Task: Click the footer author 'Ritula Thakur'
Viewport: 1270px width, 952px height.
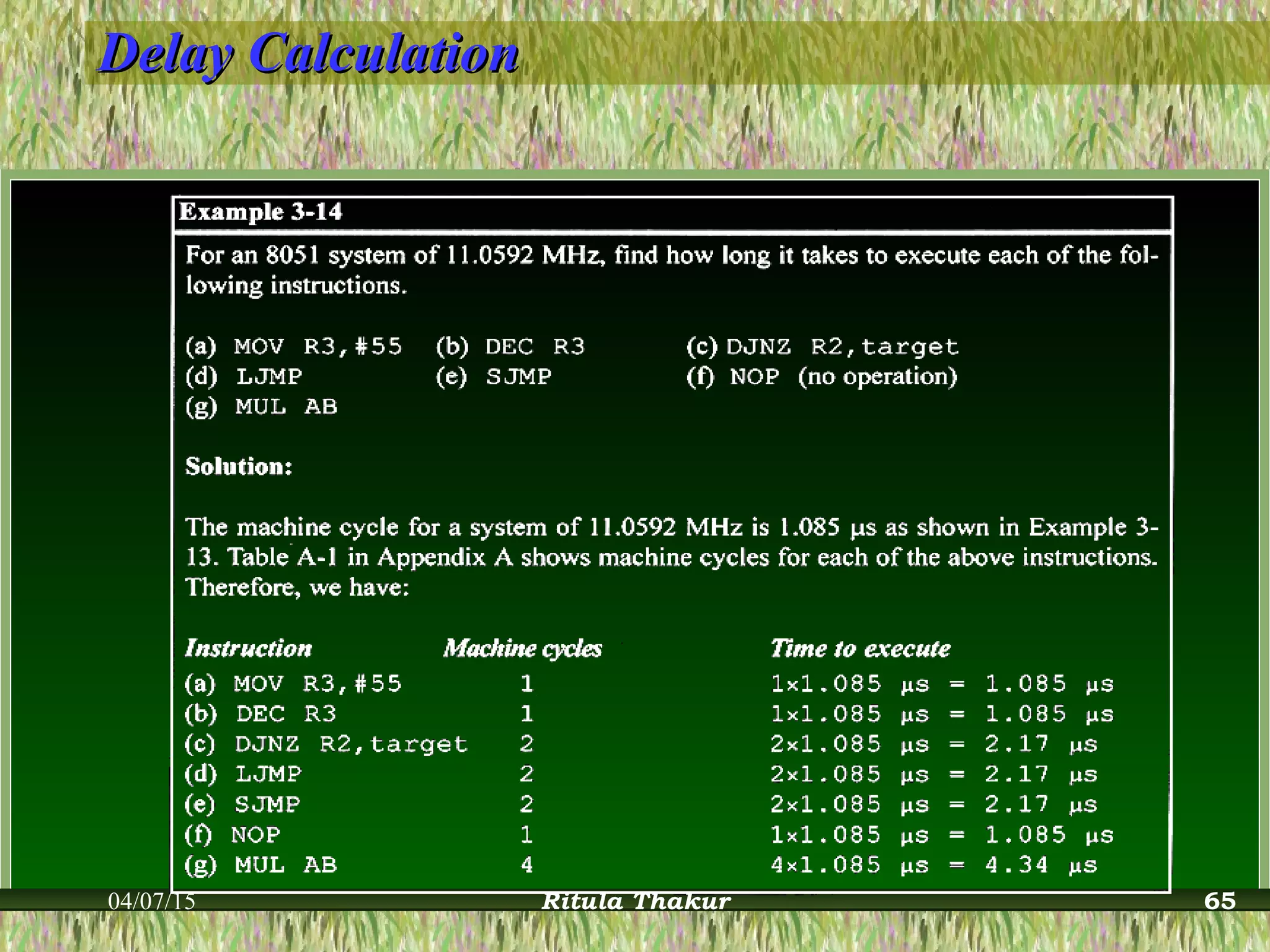Action: pyautogui.click(x=636, y=901)
